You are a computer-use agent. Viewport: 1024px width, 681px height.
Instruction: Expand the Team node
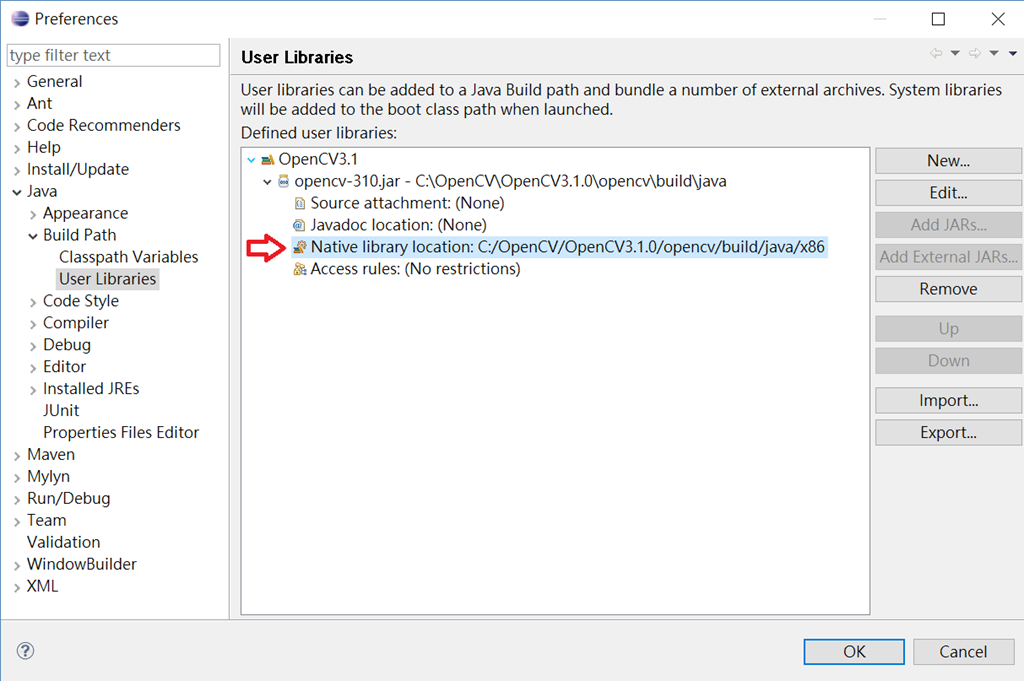click(x=17, y=522)
